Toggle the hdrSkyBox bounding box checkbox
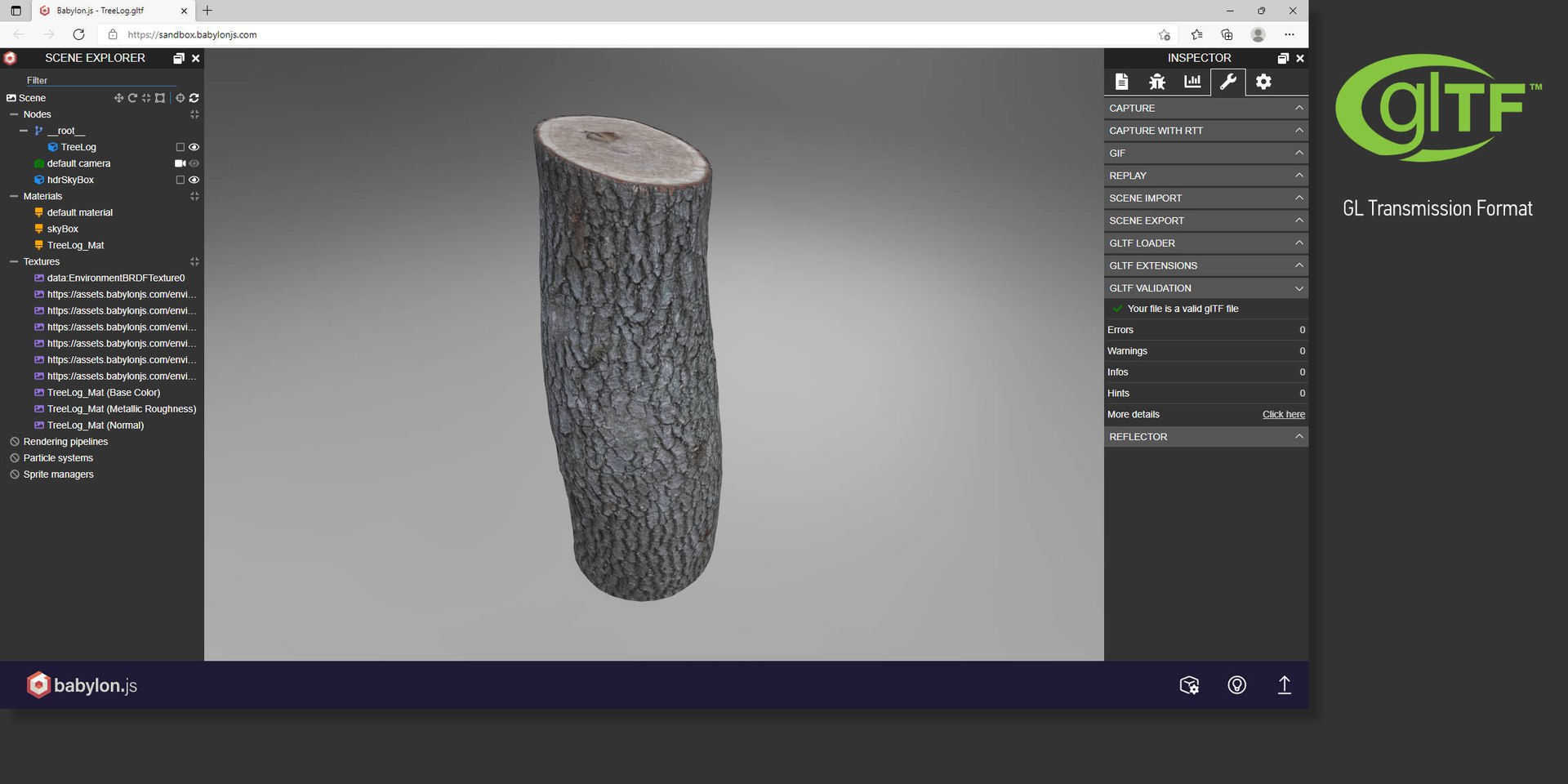This screenshot has width=1568, height=784. click(180, 180)
